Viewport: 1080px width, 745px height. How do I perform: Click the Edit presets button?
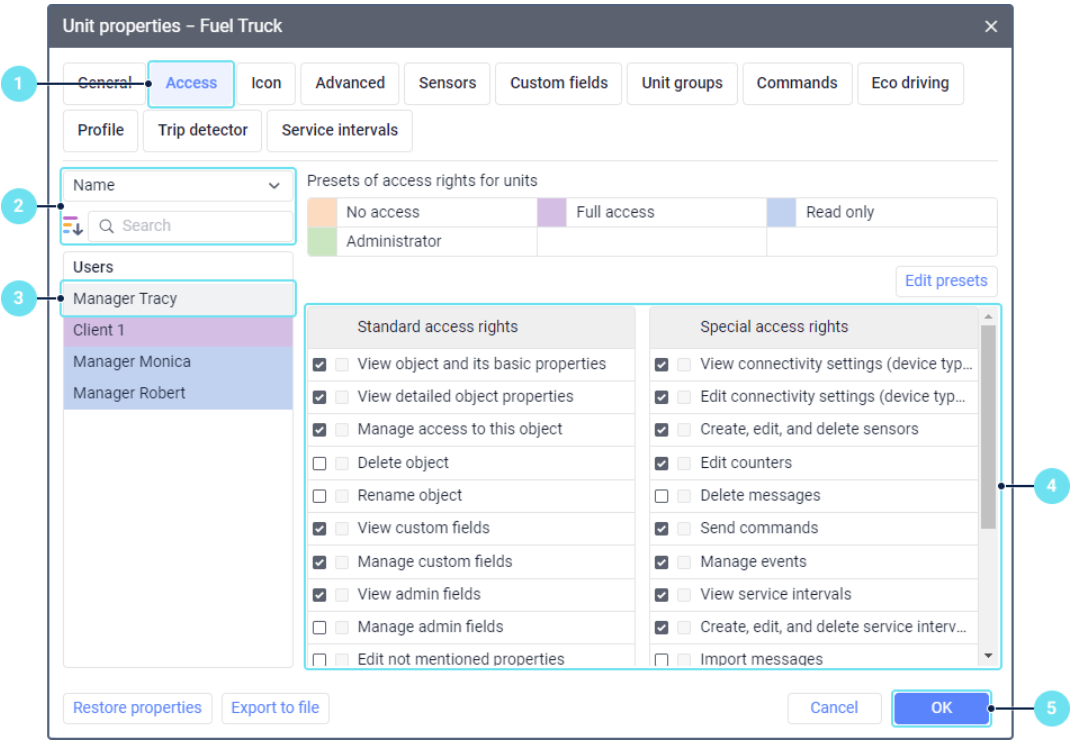(945, 281)
